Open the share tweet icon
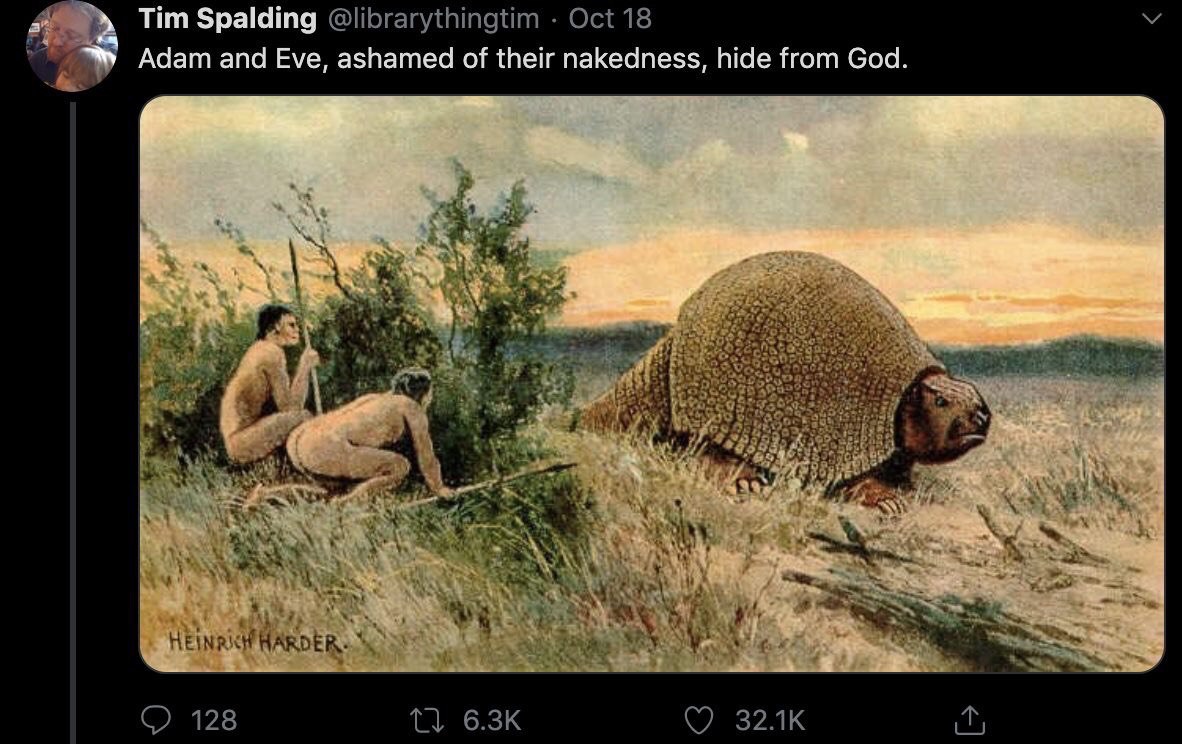Viewport: 1182px width, 744px height. pyautogui.click(x=969, y=720)
